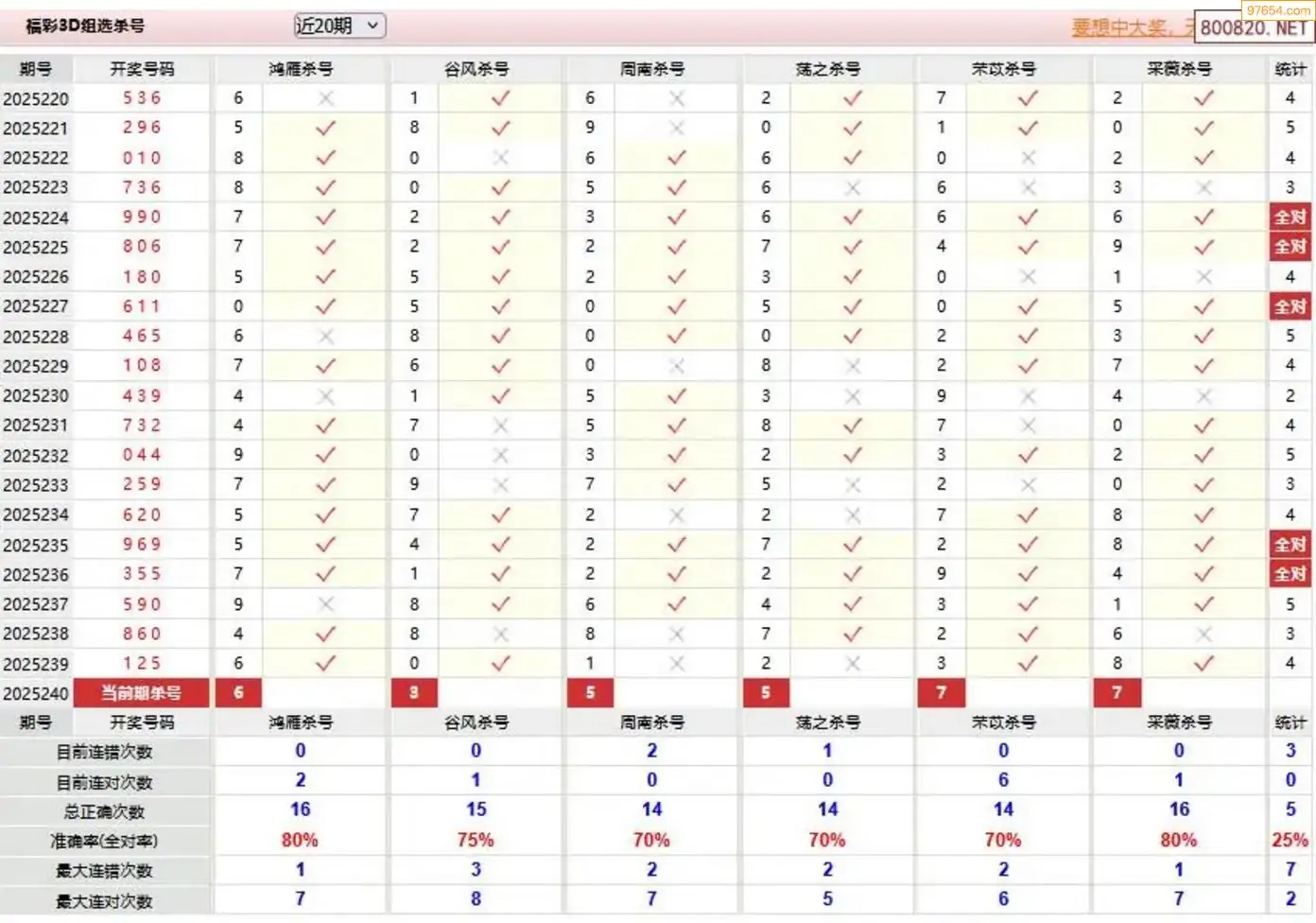The image size is (1316, 923).
Task: Click the 谷风杀号 checkmark in row 2025230
Action: click(501, 395)
